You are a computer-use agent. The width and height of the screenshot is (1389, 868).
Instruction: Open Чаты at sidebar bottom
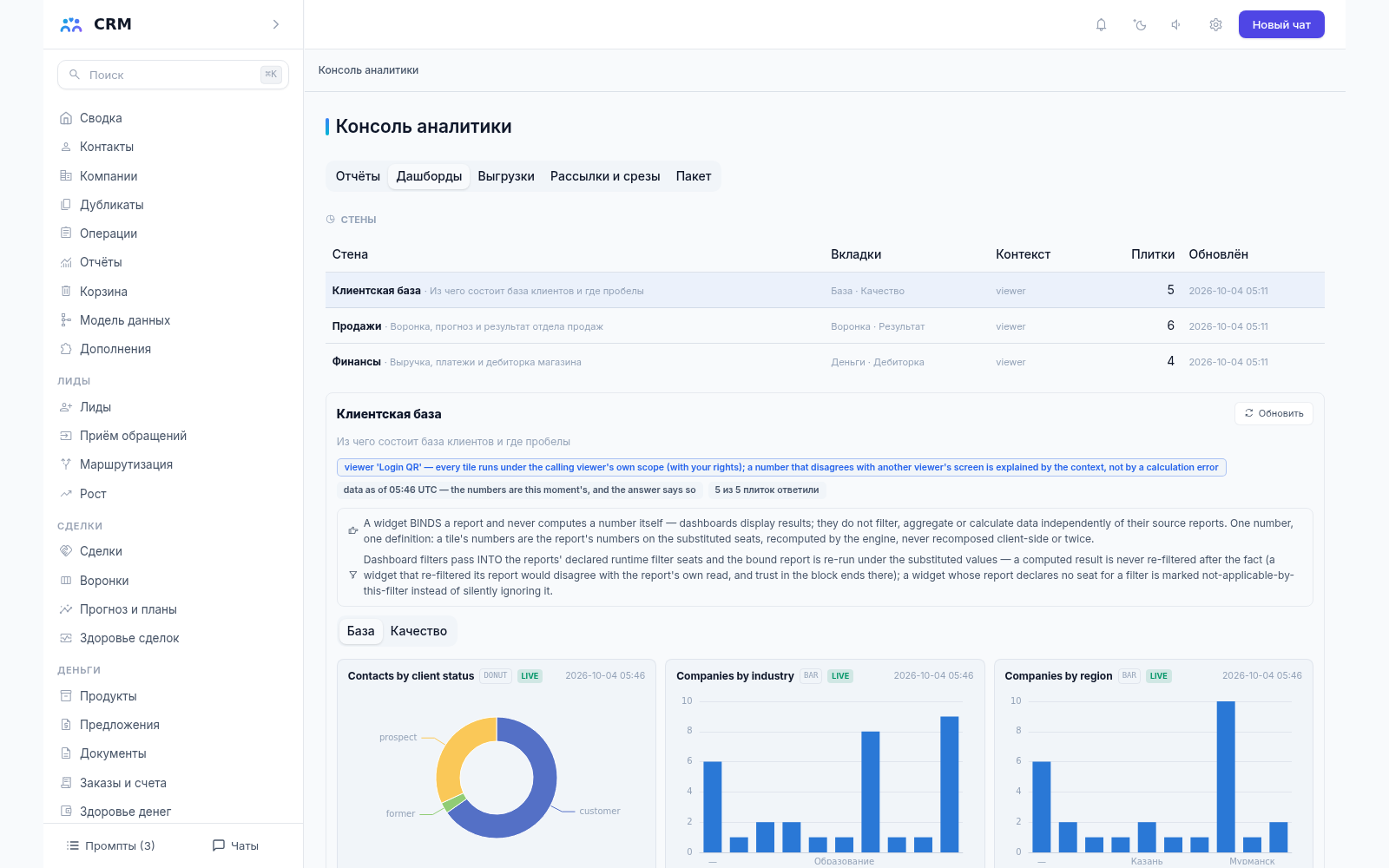click(x=236, y=845)
